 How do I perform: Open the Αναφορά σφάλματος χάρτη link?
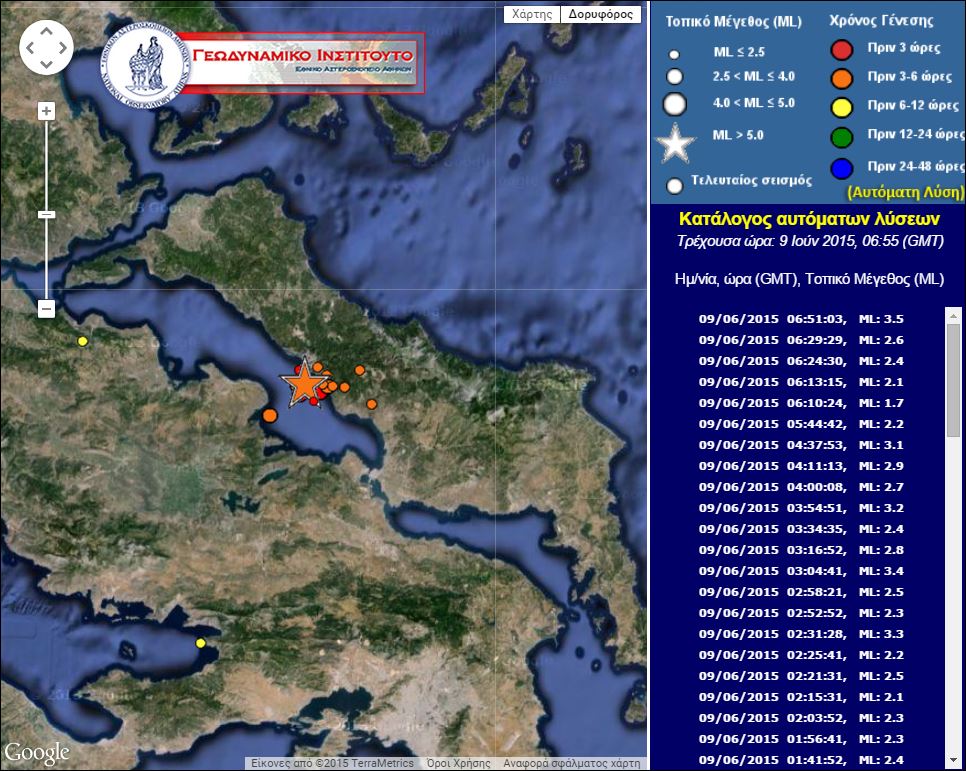point(571,763)
